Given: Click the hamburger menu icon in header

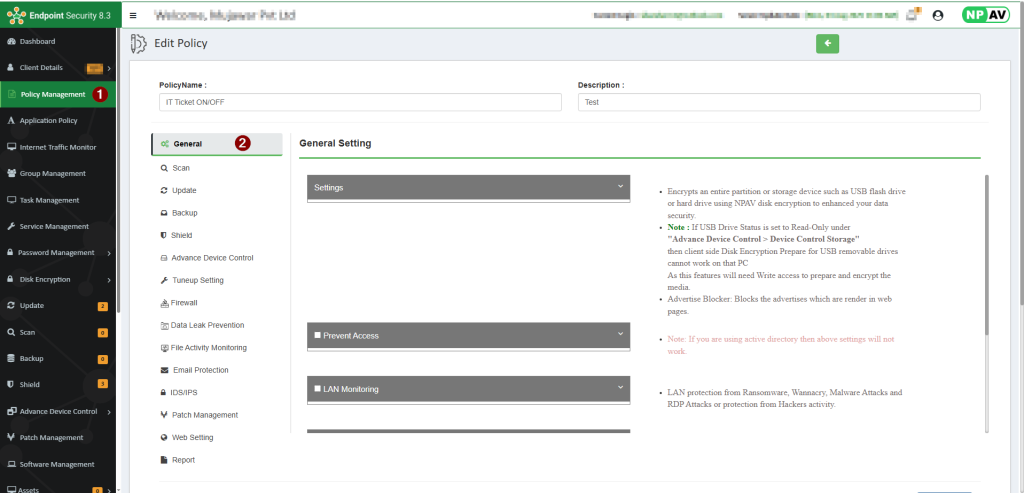Looking at the screenshot, I should coord(134,16).
